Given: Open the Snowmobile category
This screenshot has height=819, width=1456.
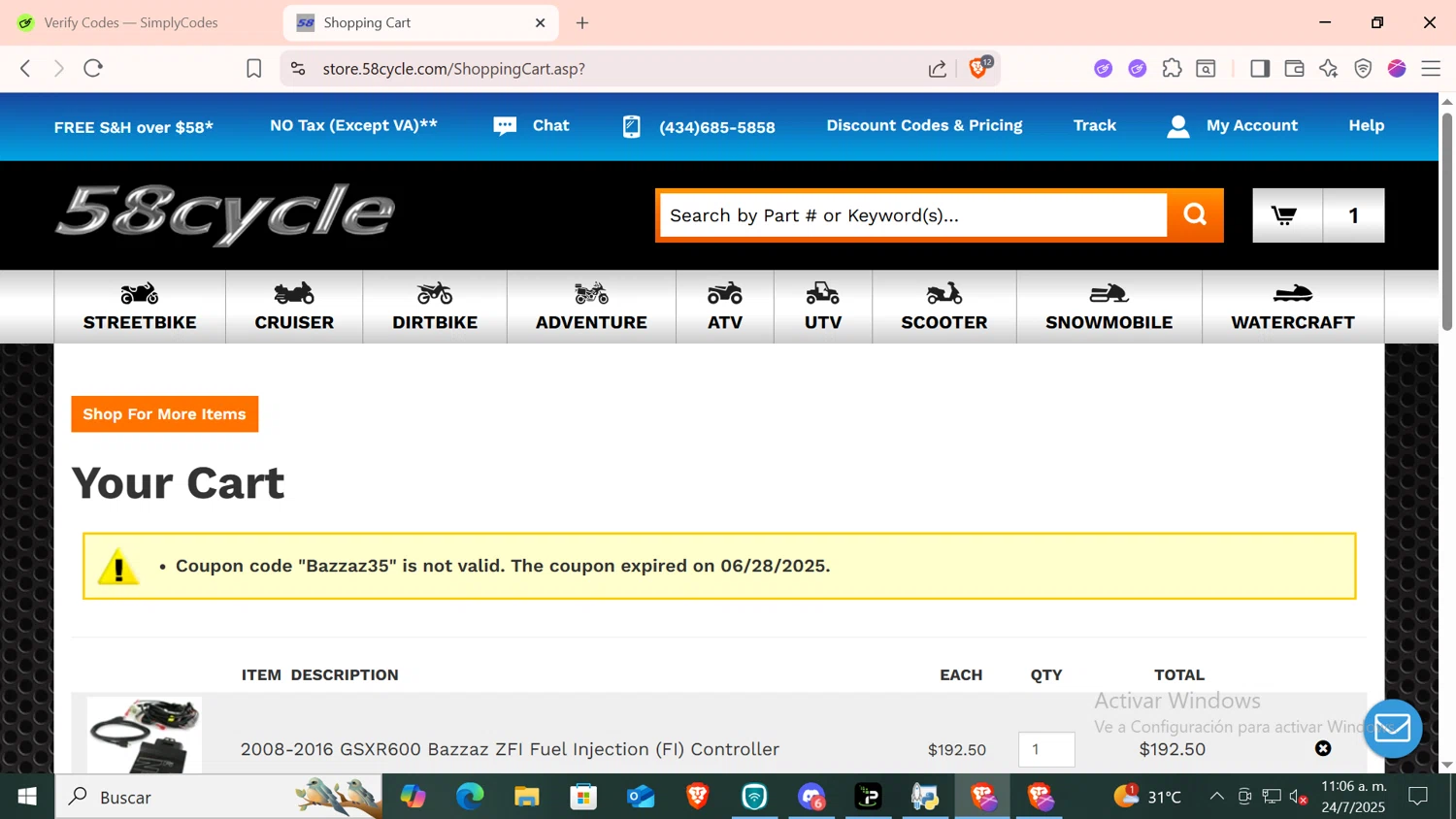Looking at the screenshot, I should tap(1109, 307).
